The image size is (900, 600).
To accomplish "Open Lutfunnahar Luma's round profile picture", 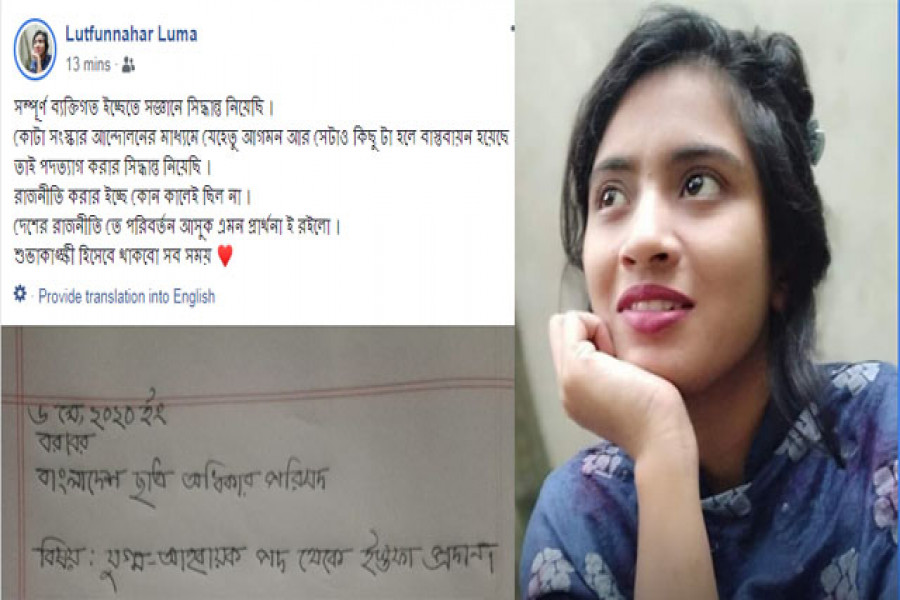I will point(36,49).
